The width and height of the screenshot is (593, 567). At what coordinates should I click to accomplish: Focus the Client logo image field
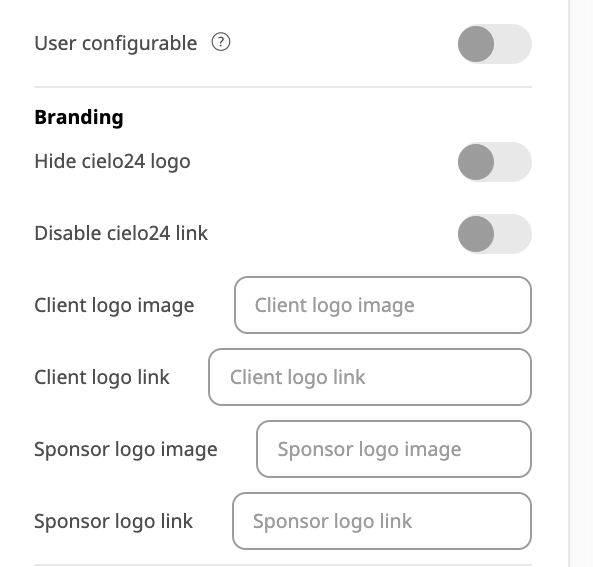383,305
